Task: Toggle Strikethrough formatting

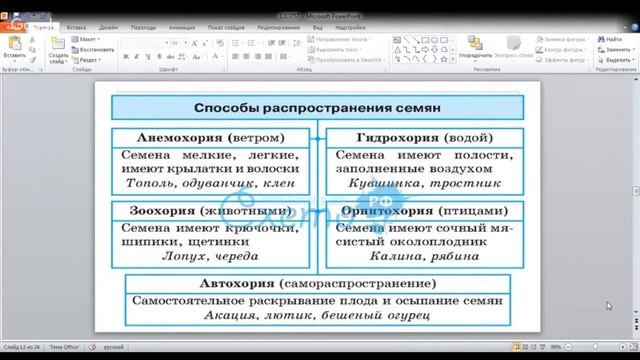Action: pyautogui.click(x=171, y=57)
